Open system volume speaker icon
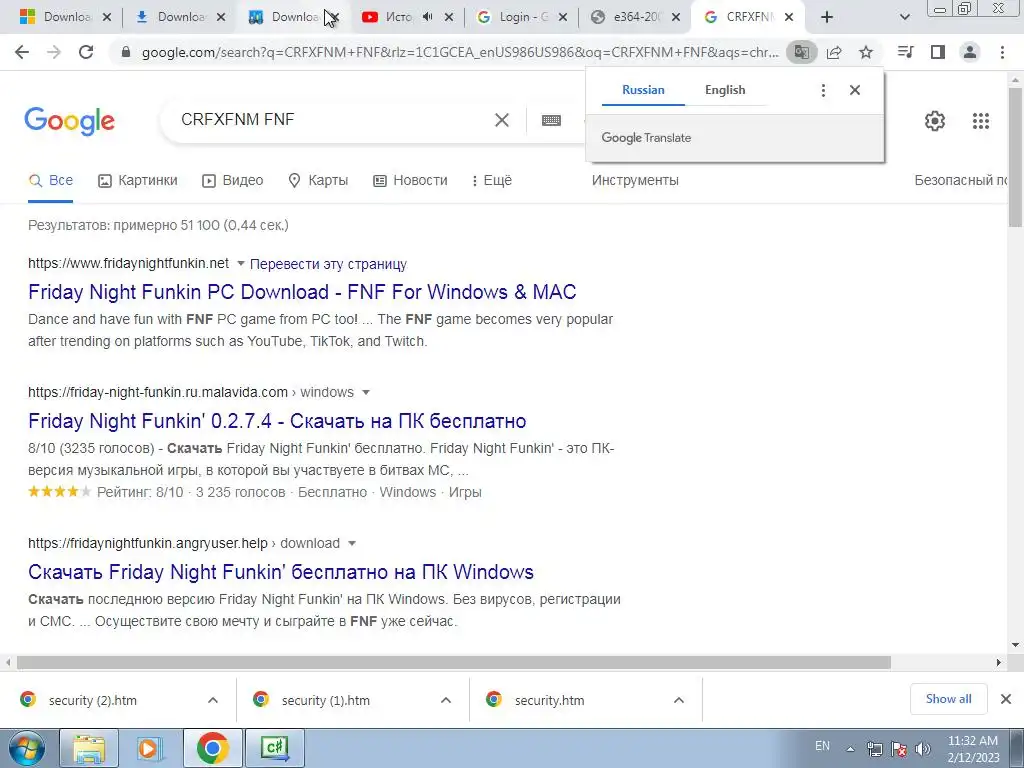Image resolution: width=1024 pixels, height=768 pixels. (923, 749)
